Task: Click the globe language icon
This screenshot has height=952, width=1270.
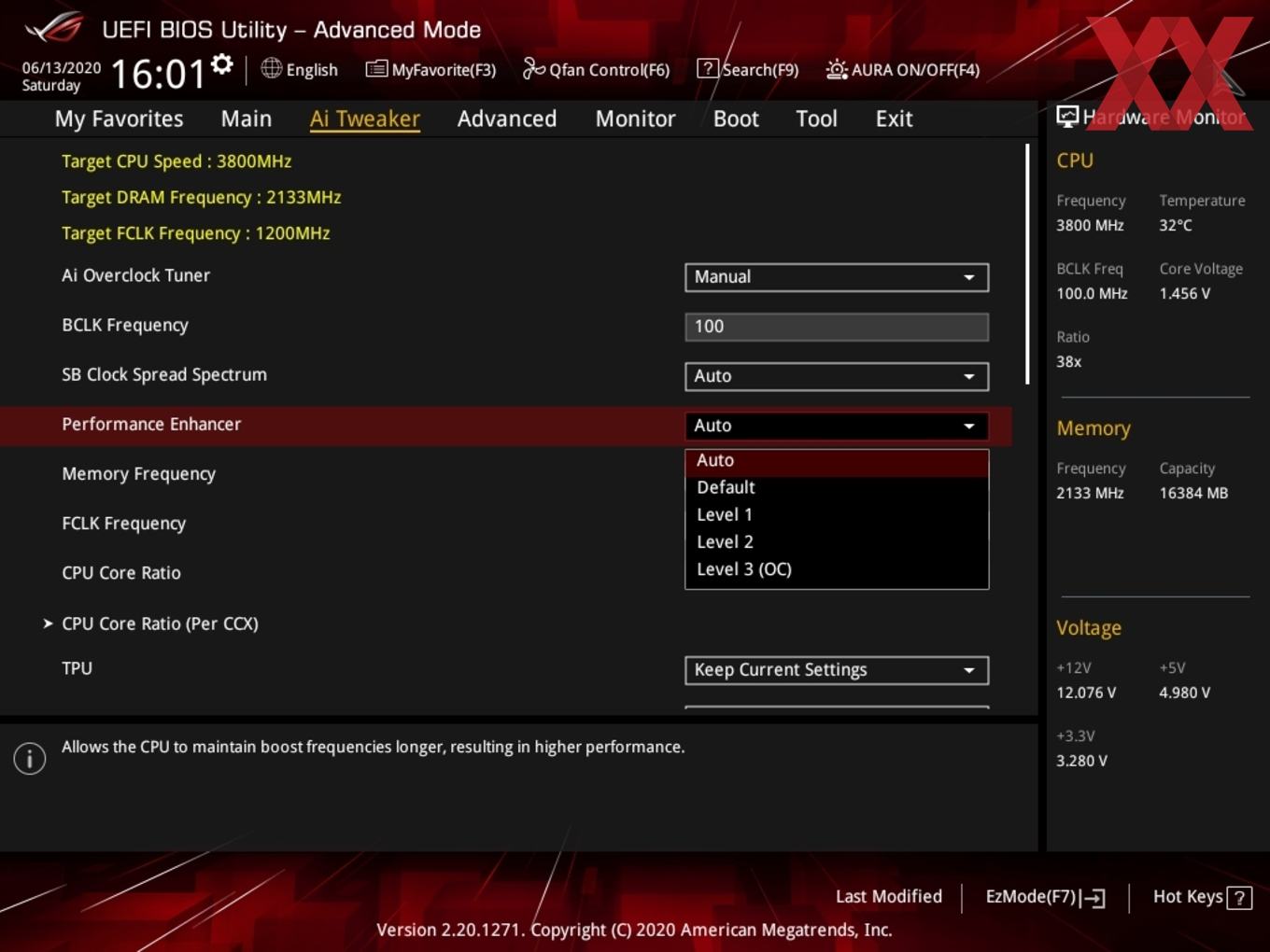Action: click(271, 68)
